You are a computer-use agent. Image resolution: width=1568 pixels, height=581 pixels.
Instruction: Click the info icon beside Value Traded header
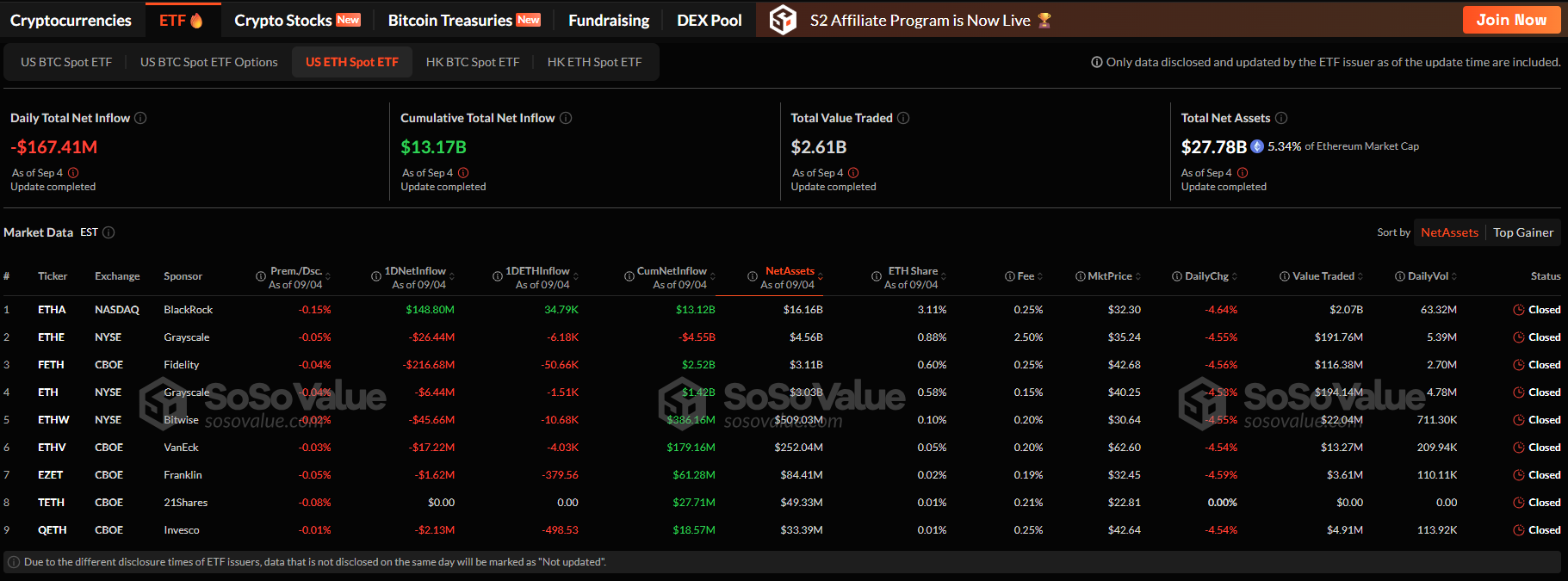tap(1284, 276)
